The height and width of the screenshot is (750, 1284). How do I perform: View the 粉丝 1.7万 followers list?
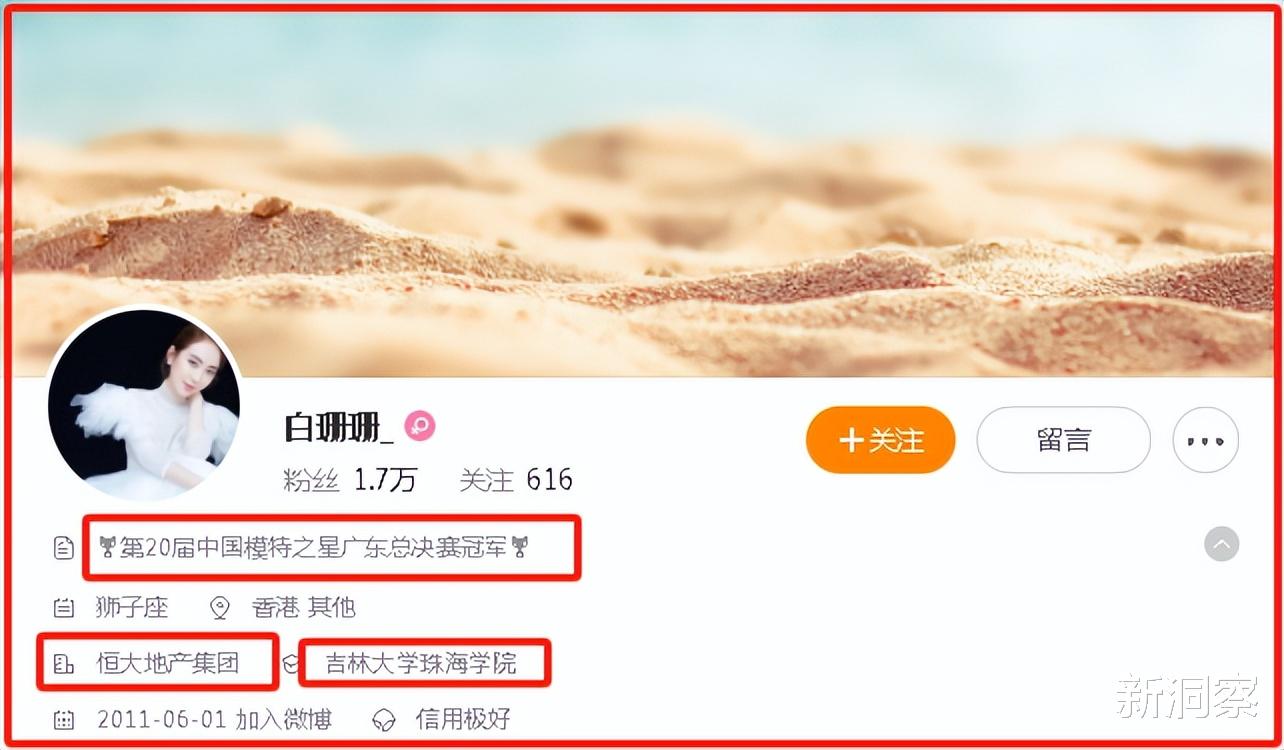[350, 480]
